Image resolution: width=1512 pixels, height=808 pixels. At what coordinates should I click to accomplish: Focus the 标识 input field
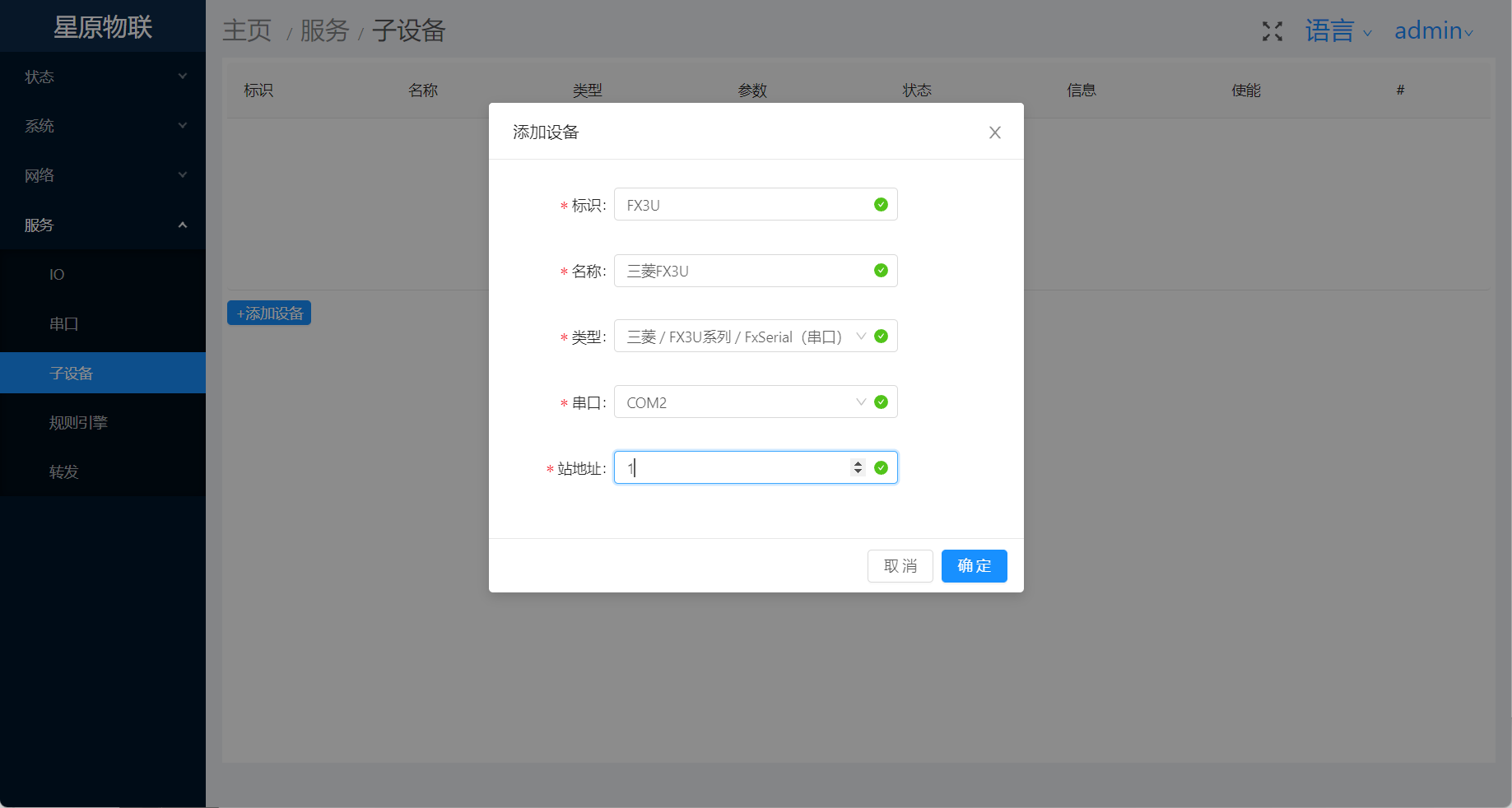(x=756, y=205)
